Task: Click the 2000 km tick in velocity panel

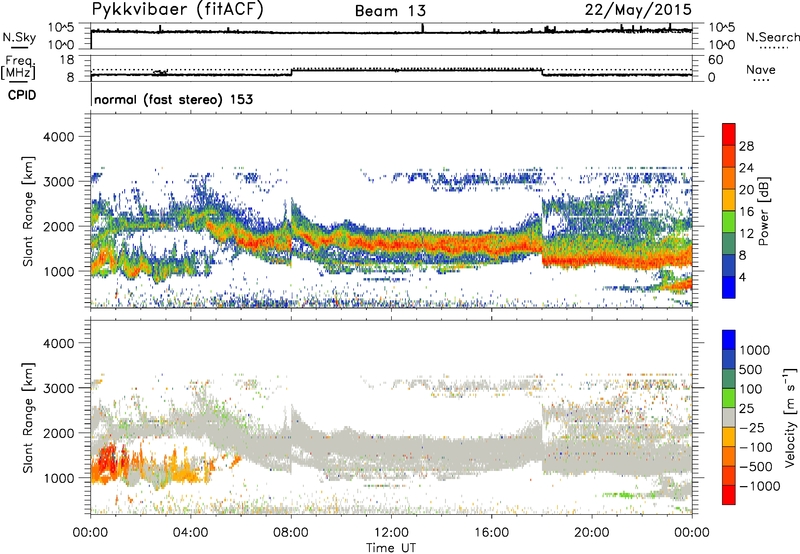Action: click(x=58, y=433)
